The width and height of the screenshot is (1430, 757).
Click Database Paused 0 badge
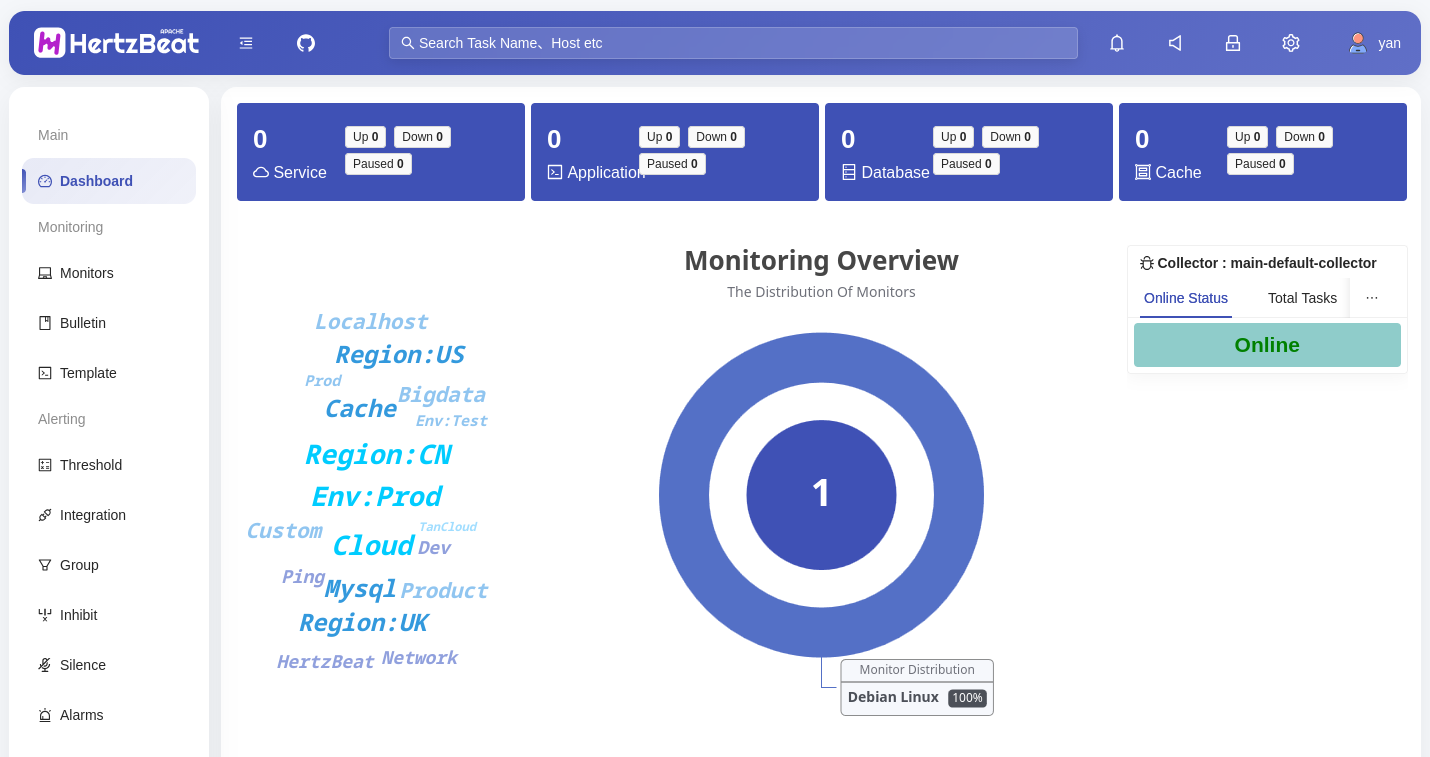[x=966, y=164]
